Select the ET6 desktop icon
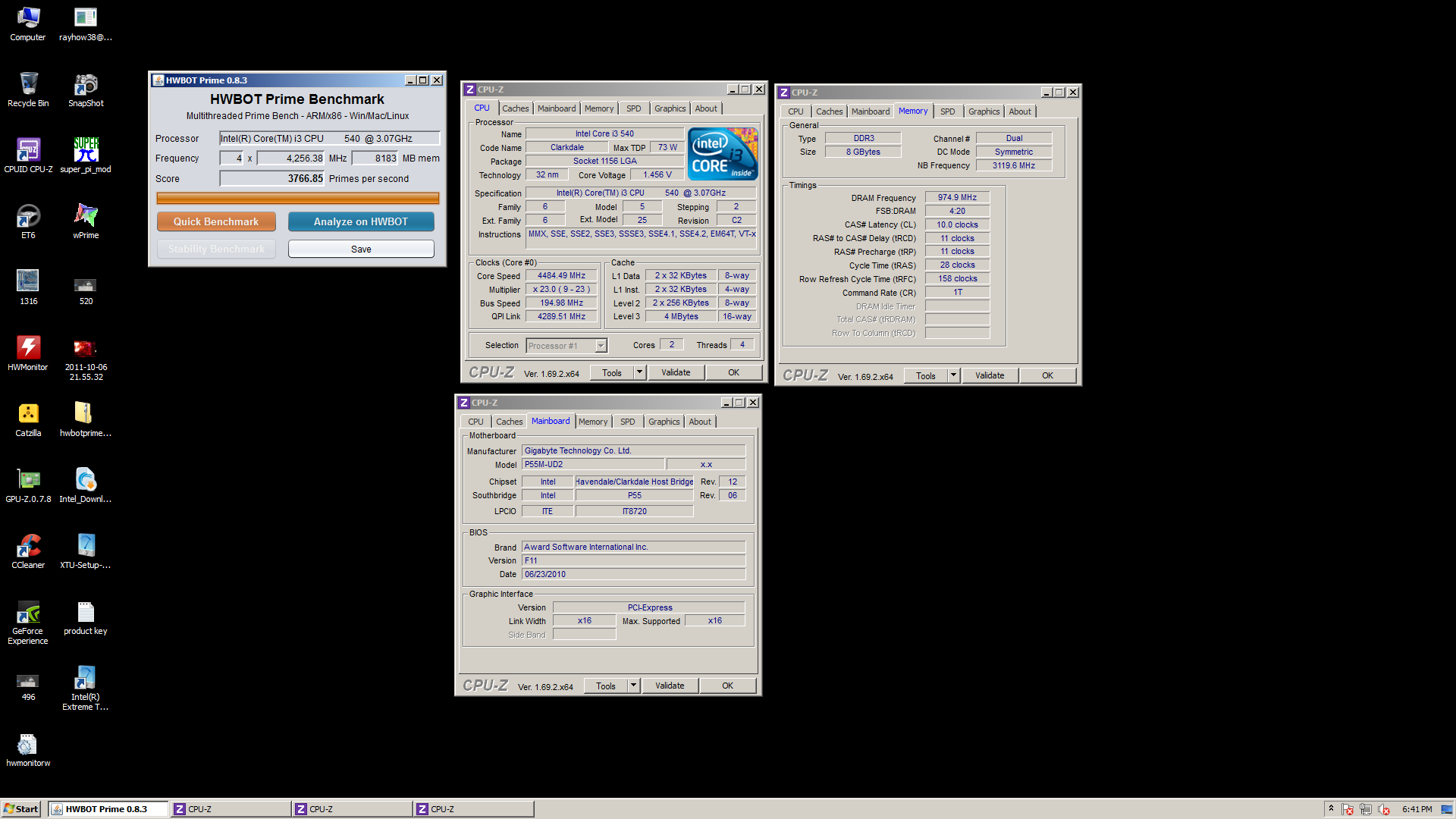 pos(28,221)
